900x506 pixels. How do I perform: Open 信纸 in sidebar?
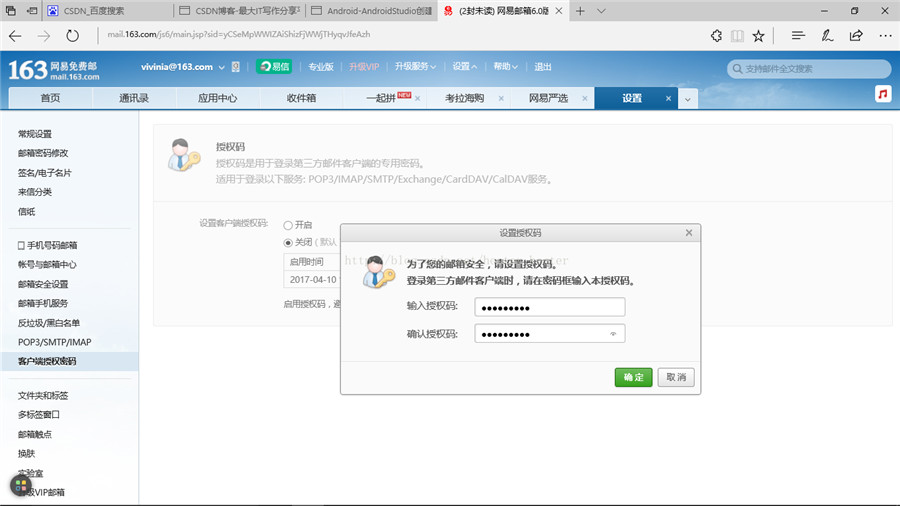[x=26, y=212]
